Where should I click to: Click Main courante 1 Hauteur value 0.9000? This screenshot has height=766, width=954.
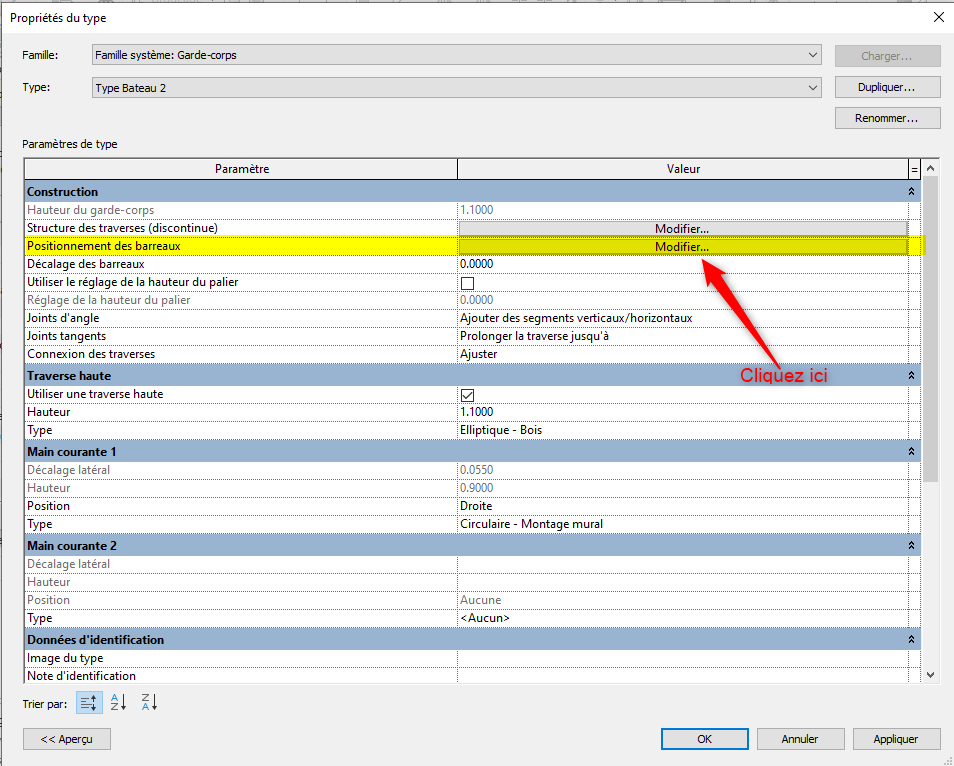683,488
